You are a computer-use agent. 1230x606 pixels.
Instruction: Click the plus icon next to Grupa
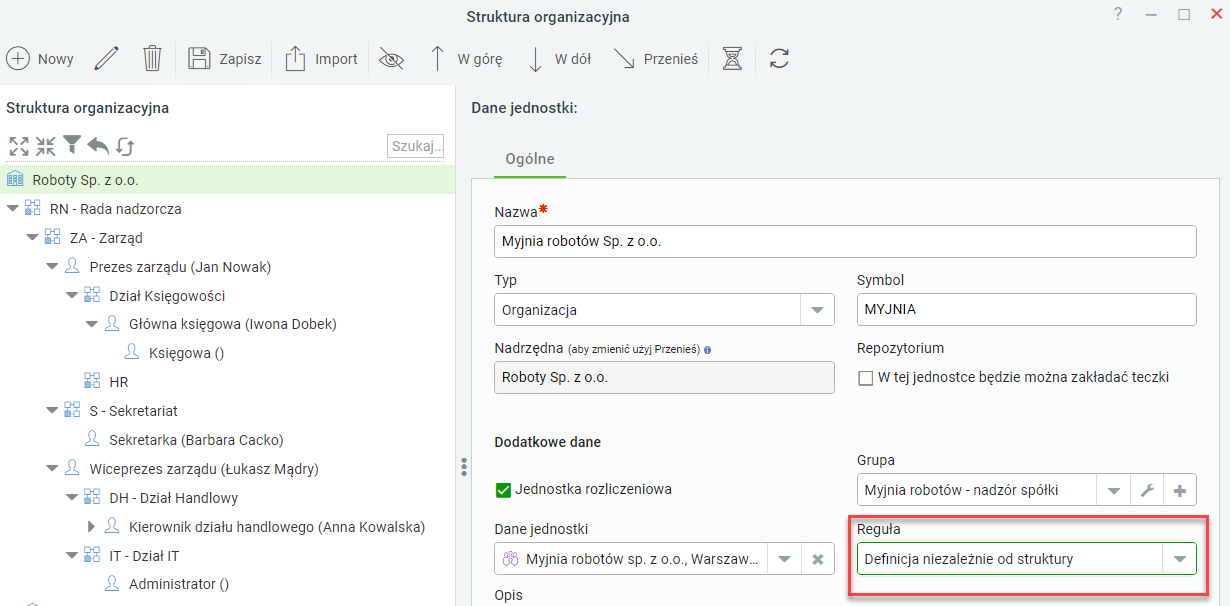[x=1180, y=490]
